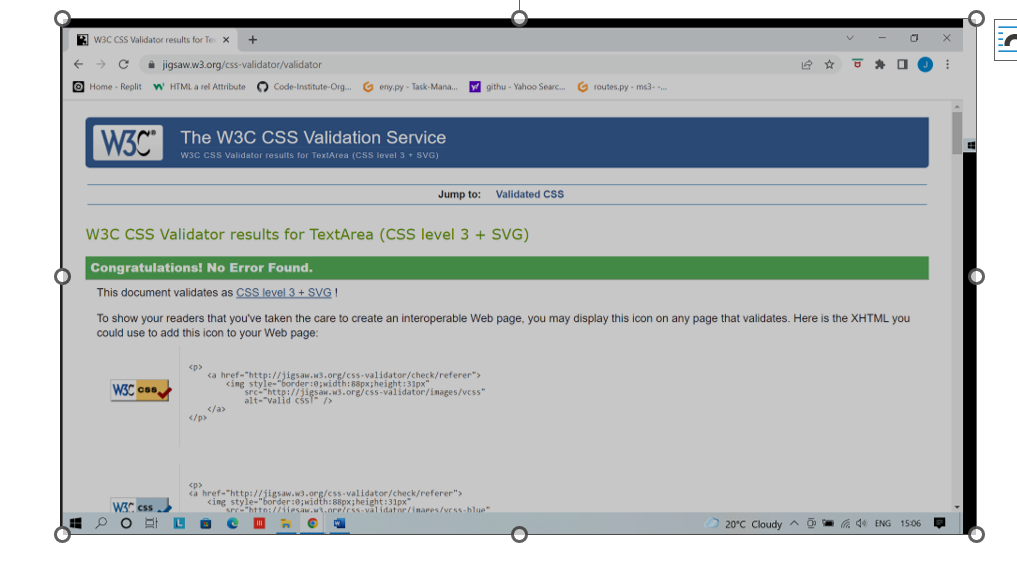The height and width of the screenshot is (569, 1017).
Task: Open Microsoft Edge on taskbar
Action: point(232,524)
